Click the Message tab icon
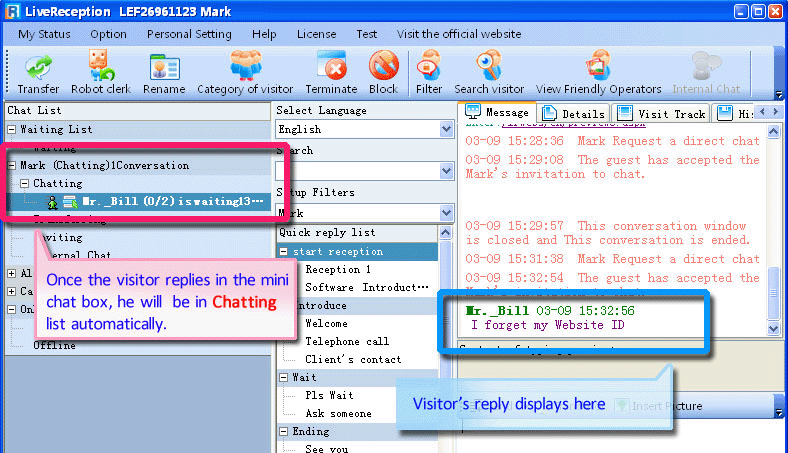 pos(472,112)
